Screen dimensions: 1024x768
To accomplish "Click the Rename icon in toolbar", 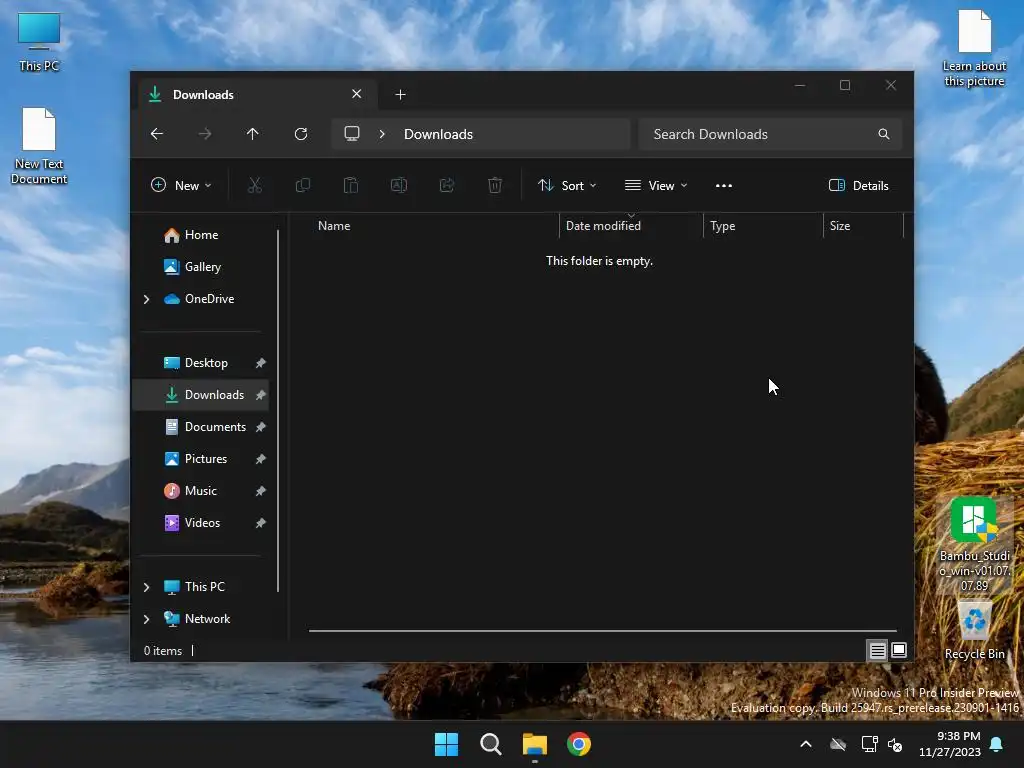I will tap(399, 185).
